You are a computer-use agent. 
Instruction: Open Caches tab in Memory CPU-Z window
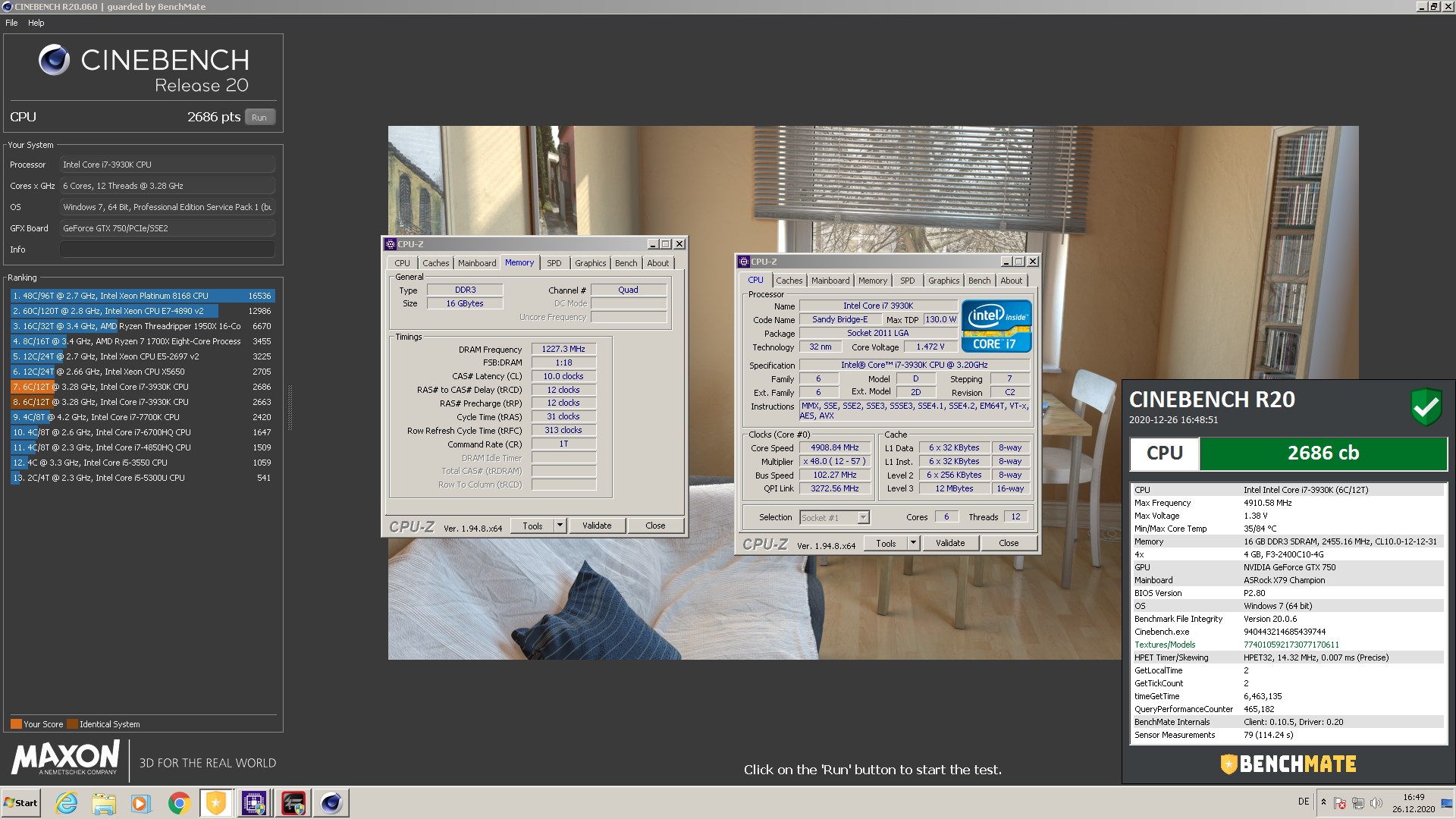pyautogui.click(x=435, y=263)
